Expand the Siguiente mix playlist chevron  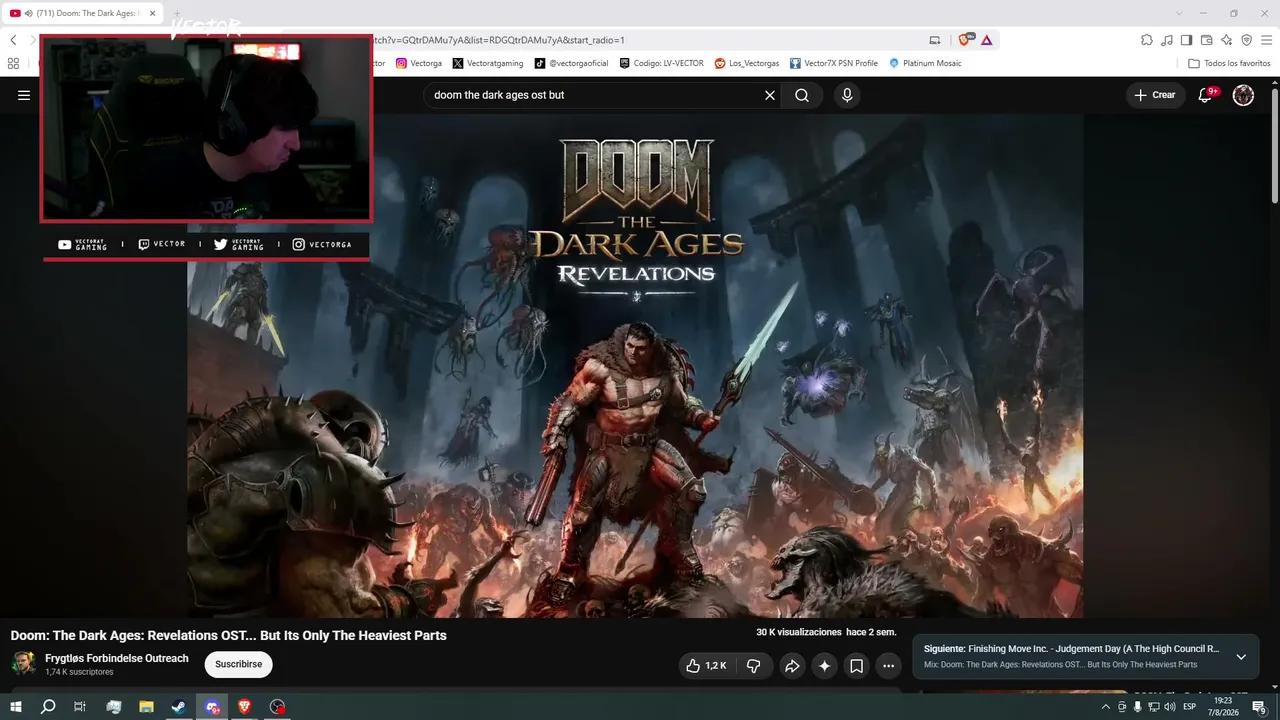(x=1241, y=657)
